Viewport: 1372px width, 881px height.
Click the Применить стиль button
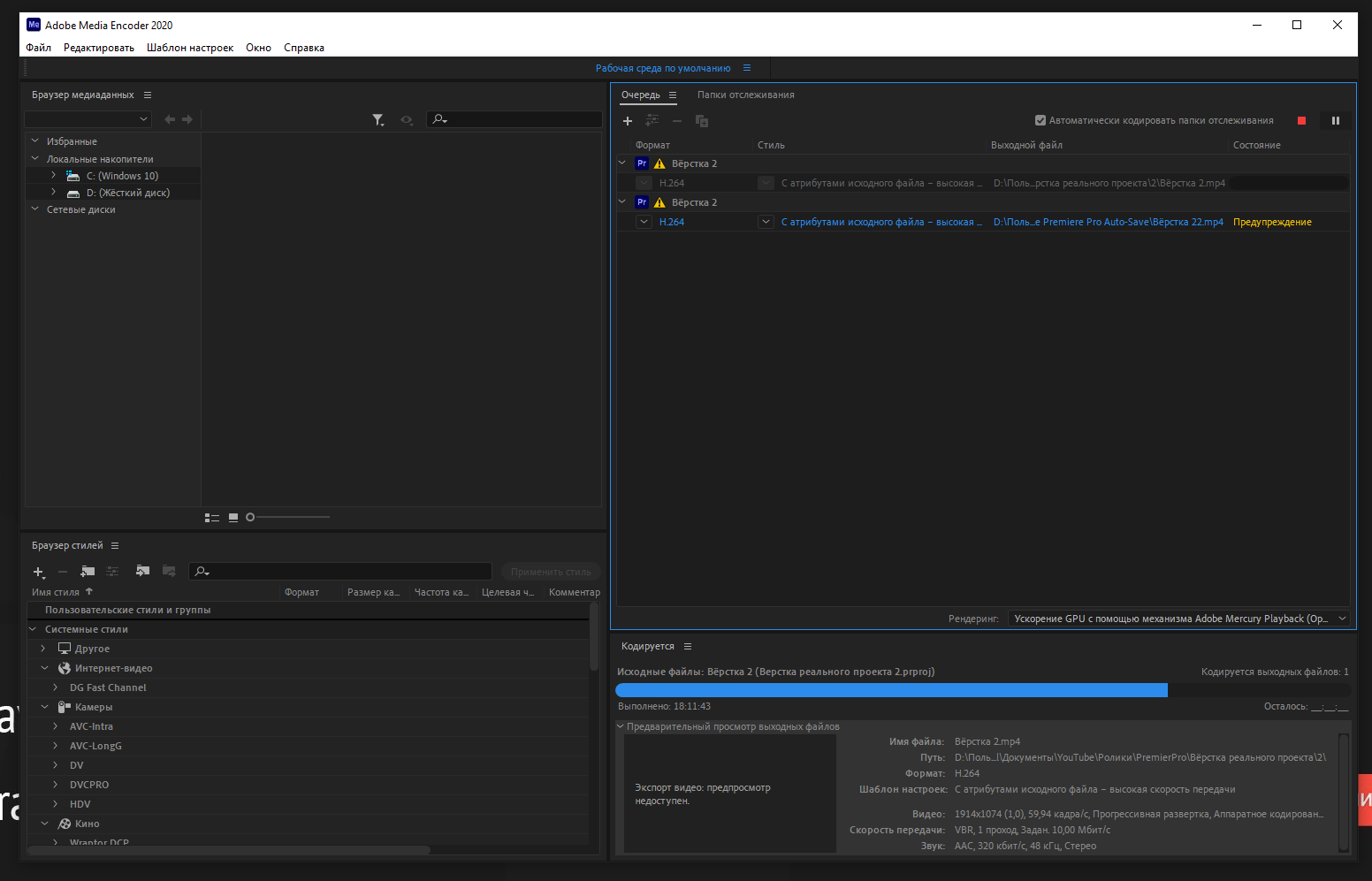click(x=551, y=572)
